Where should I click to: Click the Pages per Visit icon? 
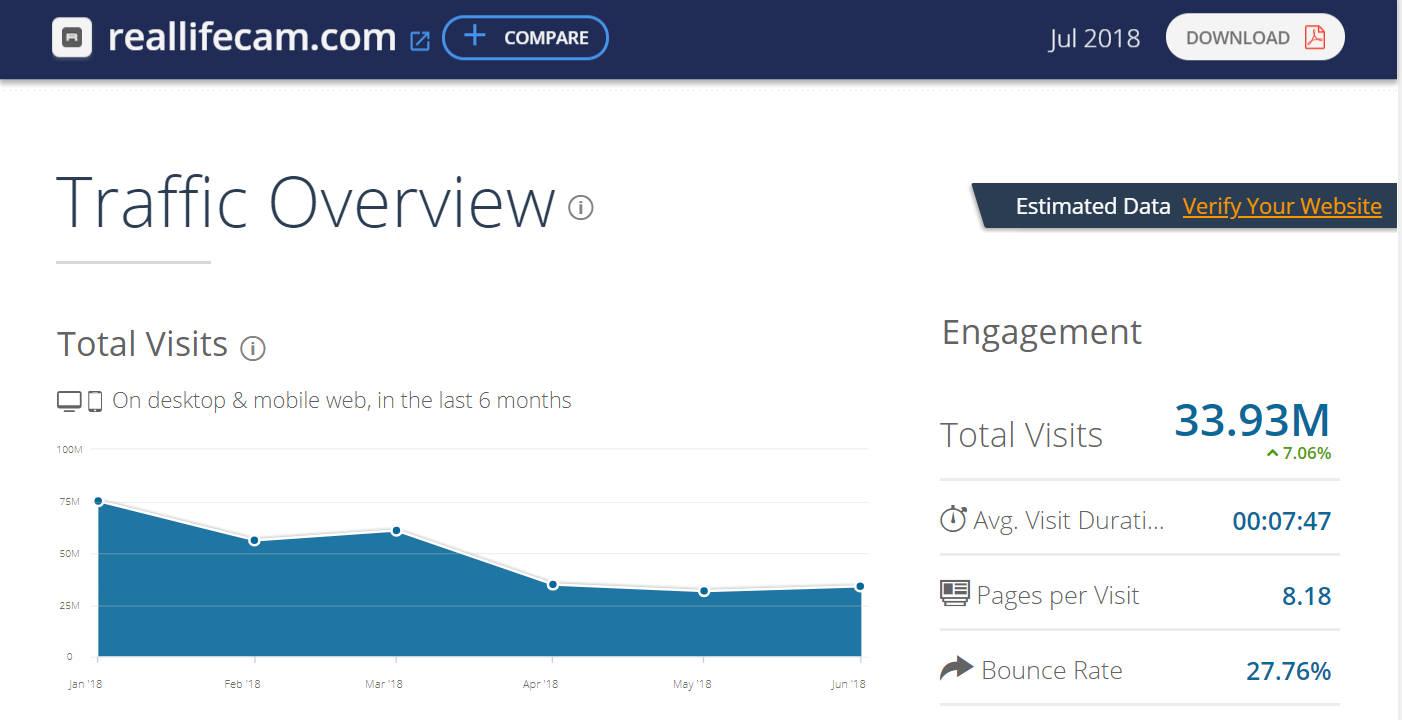click(x=955, y=594)
